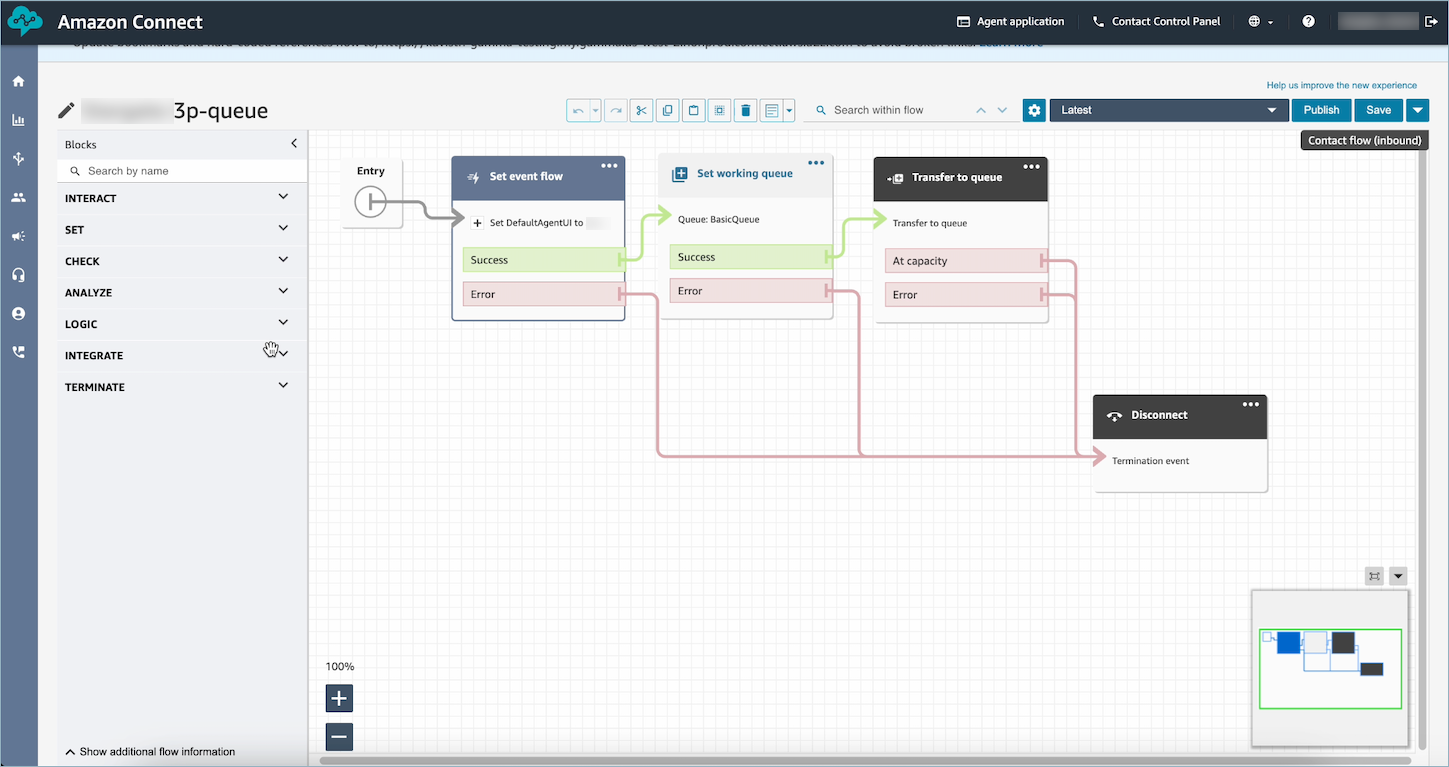
Task: Zoom in using the plus button
Action: (x=338, y=698)
